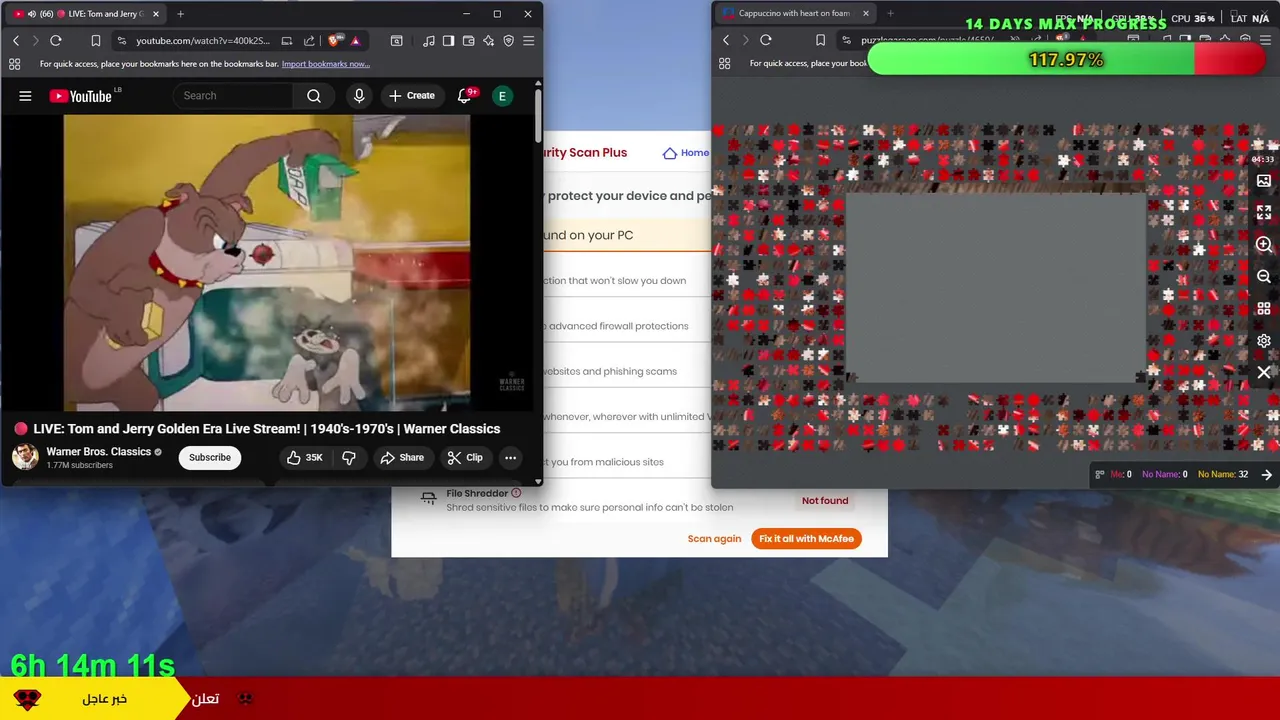Like the Tom and Jerry live stream
Image resolution: width=1280 pixels, height=720 pixels.
[305, 458]
